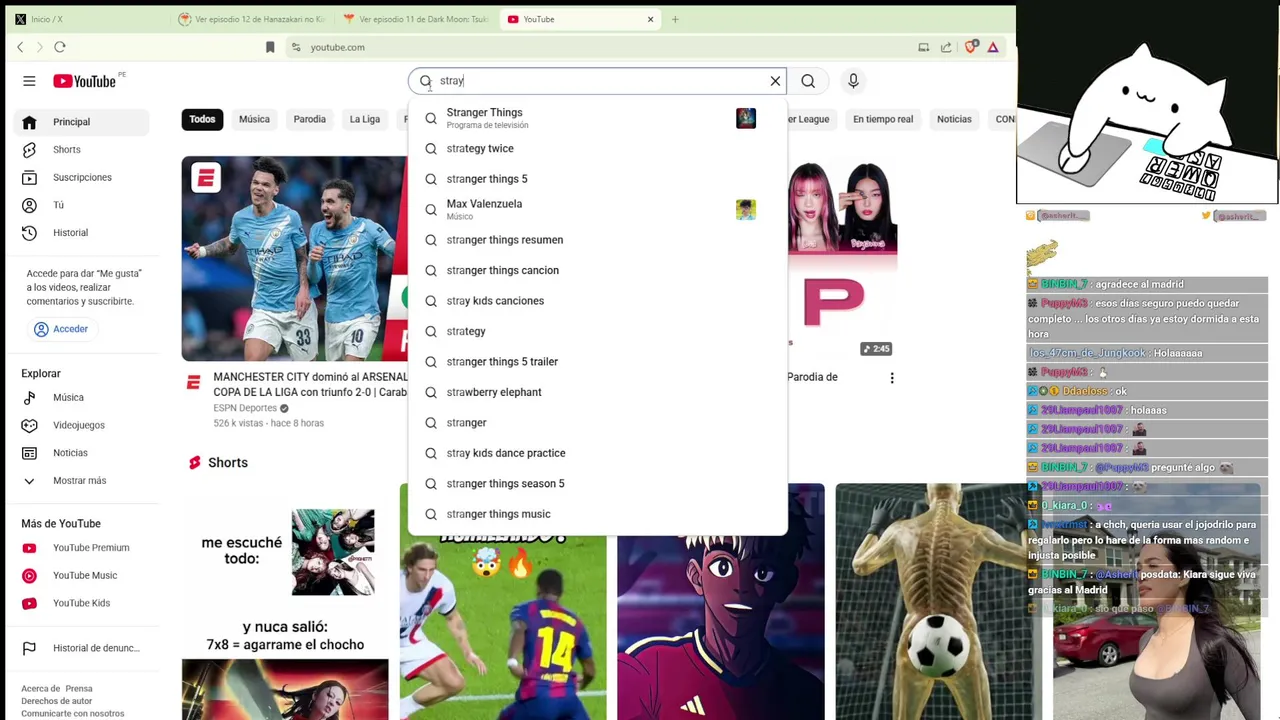Open Música under Explorar

(82, 398)
